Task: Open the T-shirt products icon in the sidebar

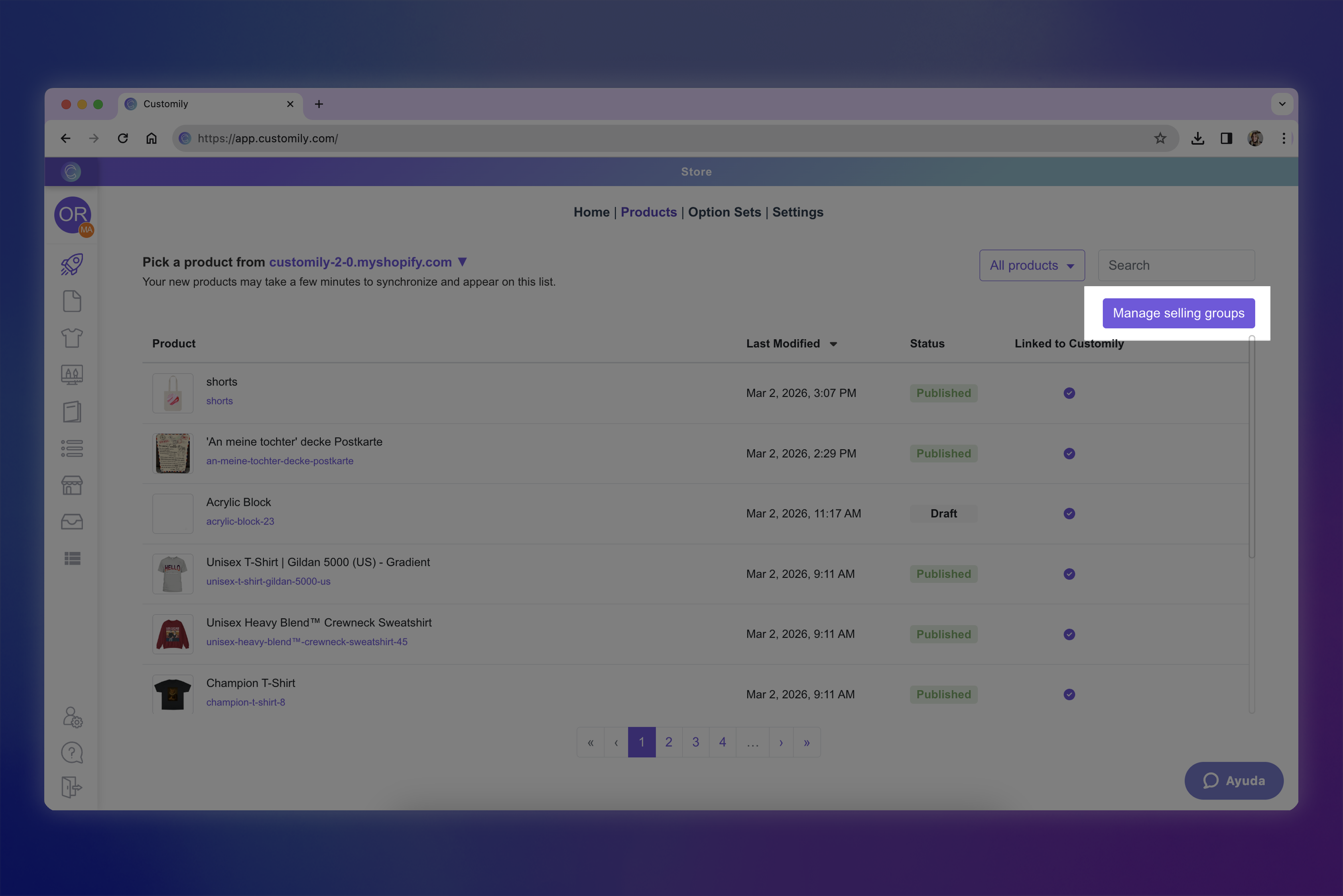Action: (x=72, y=338)
